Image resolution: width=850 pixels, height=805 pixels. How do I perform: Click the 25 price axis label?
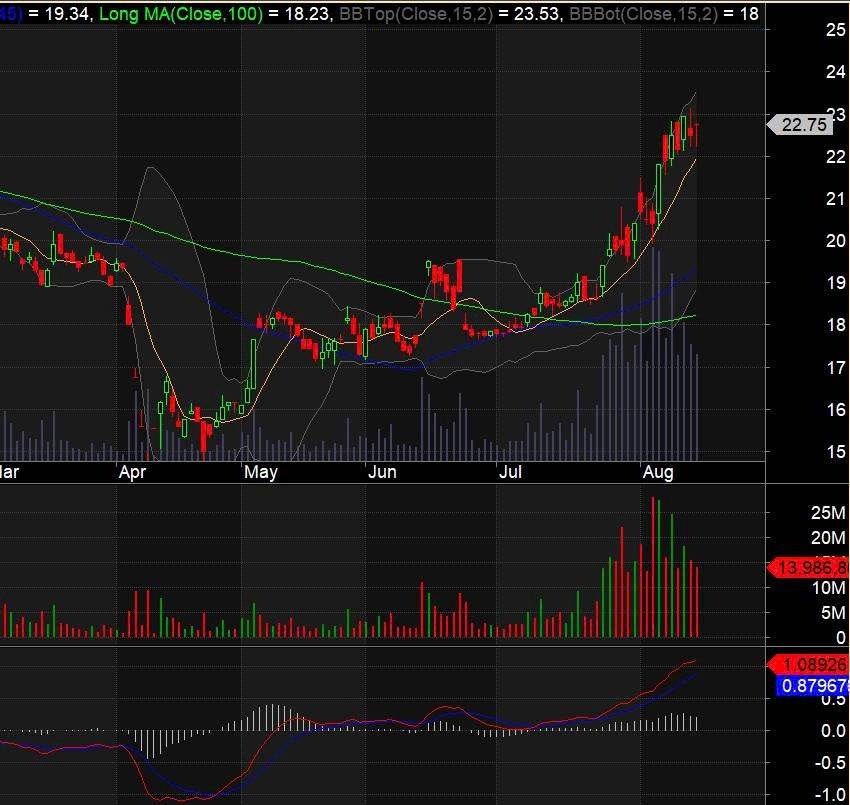click(x=835, y=30)
